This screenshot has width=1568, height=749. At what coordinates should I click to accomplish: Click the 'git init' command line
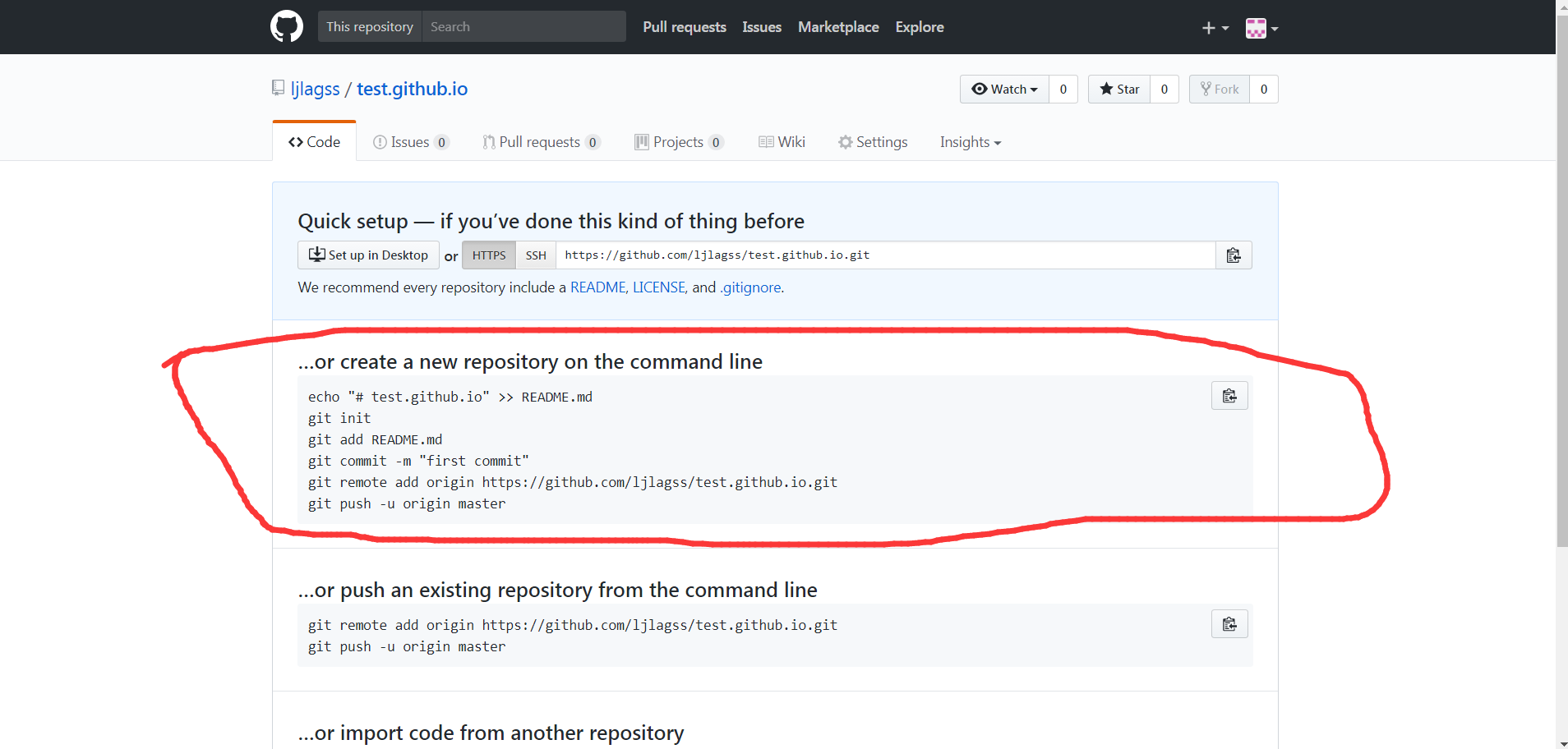(x=339, y=418)
